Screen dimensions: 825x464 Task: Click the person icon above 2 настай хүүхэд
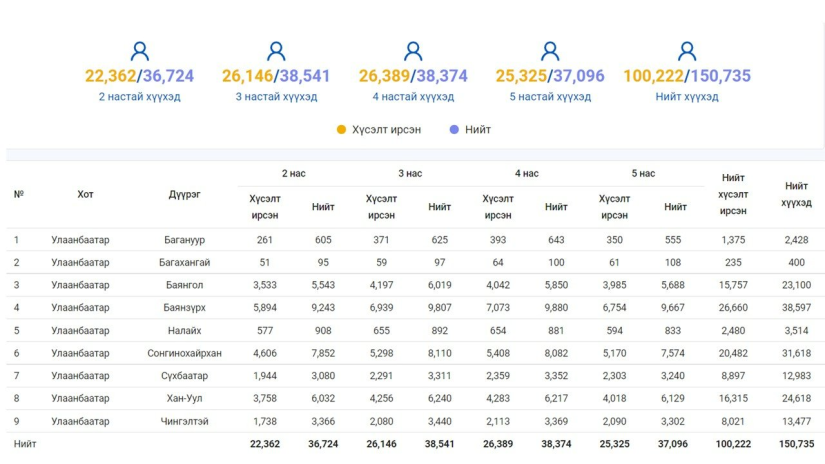tap(139, 52)
